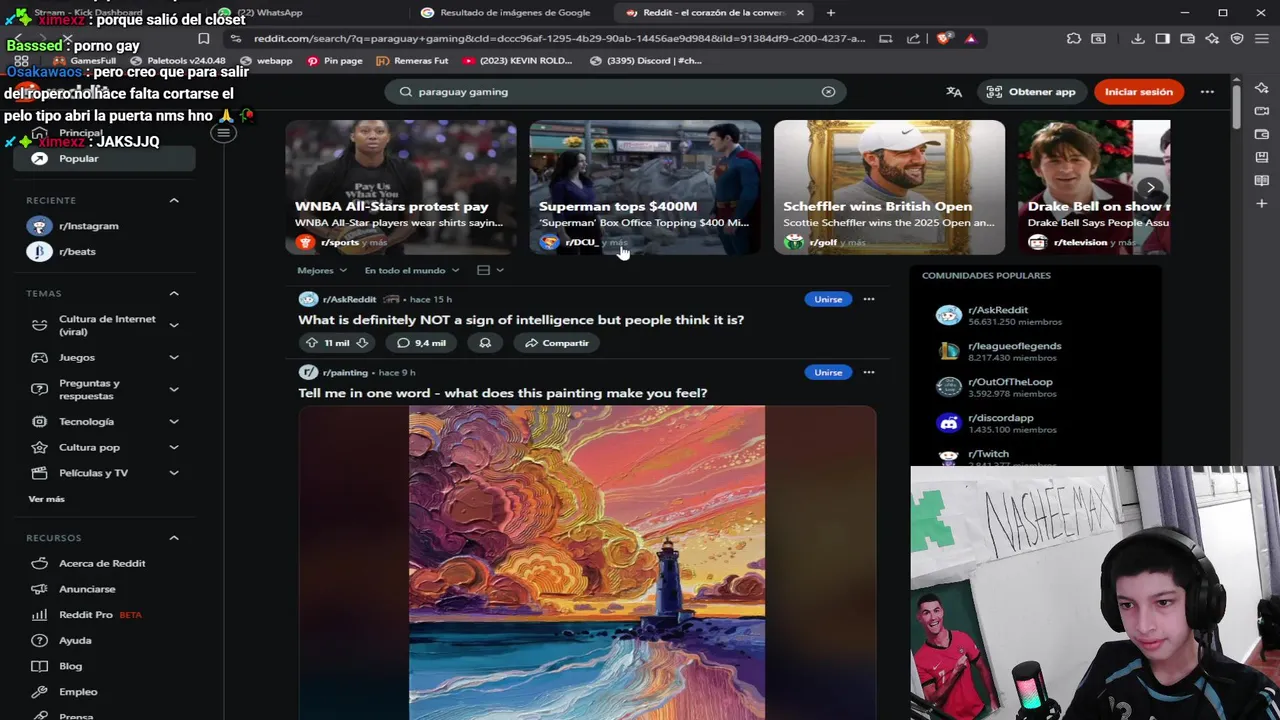Screen dimensions: 1280x720
Task: Open a new browser tab with plus
Action: [x=830, y=12]
